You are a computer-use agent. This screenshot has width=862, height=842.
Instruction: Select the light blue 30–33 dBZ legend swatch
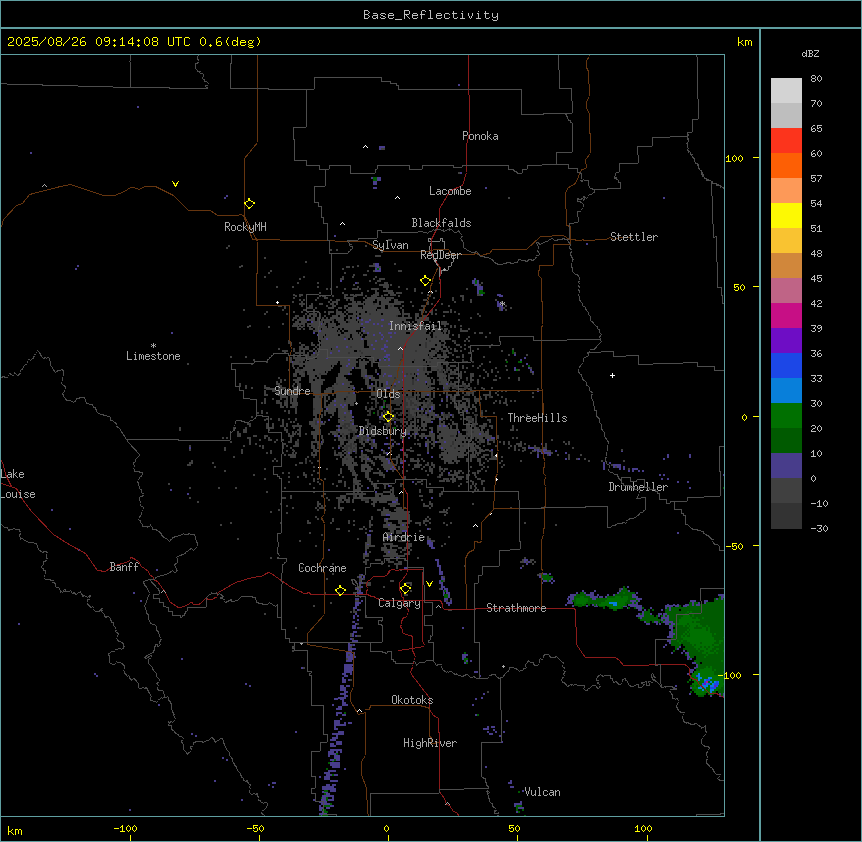(786, 391)
